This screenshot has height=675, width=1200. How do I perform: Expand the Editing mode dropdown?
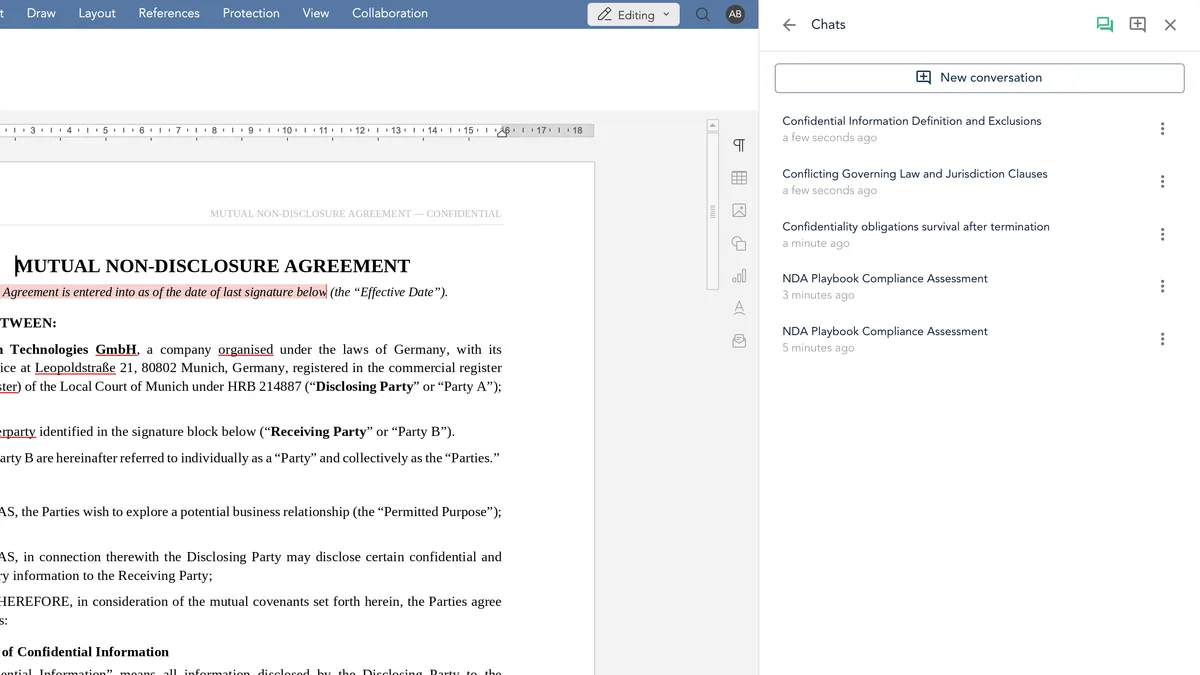click(633, 14)
